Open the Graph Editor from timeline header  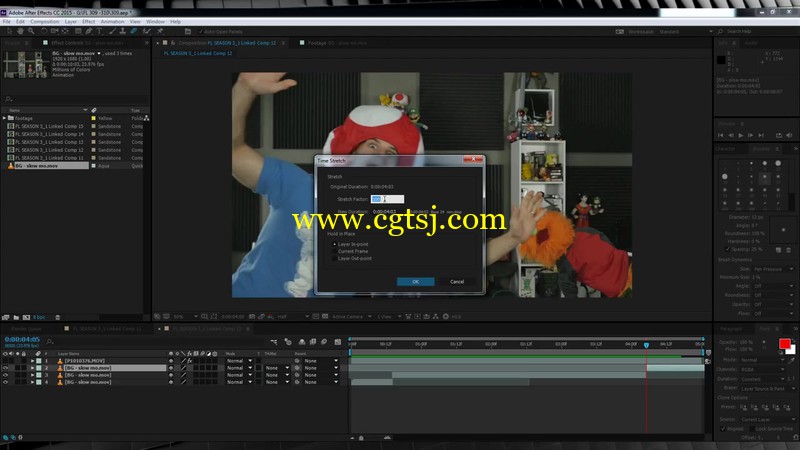pos(338,342)
